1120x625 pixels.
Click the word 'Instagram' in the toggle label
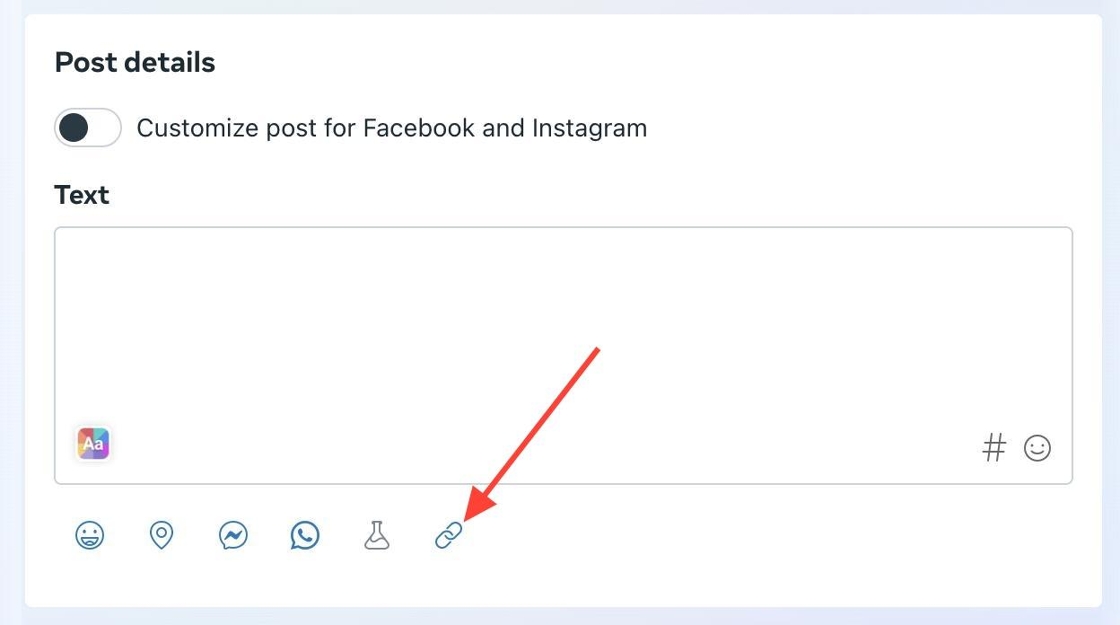(589, 129)
